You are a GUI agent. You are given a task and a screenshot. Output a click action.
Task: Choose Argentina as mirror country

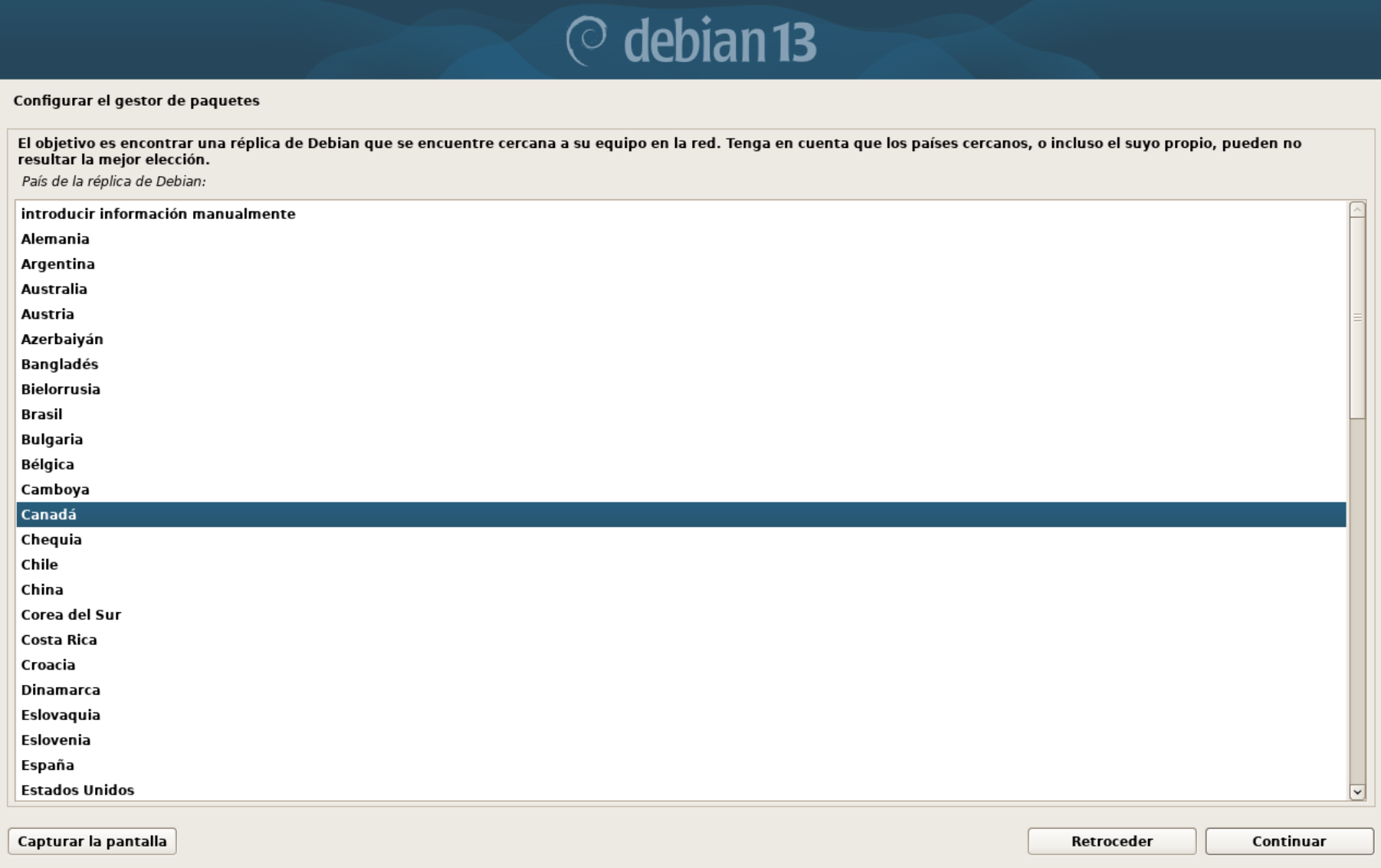pyautogui.click(x=681, y=264)
